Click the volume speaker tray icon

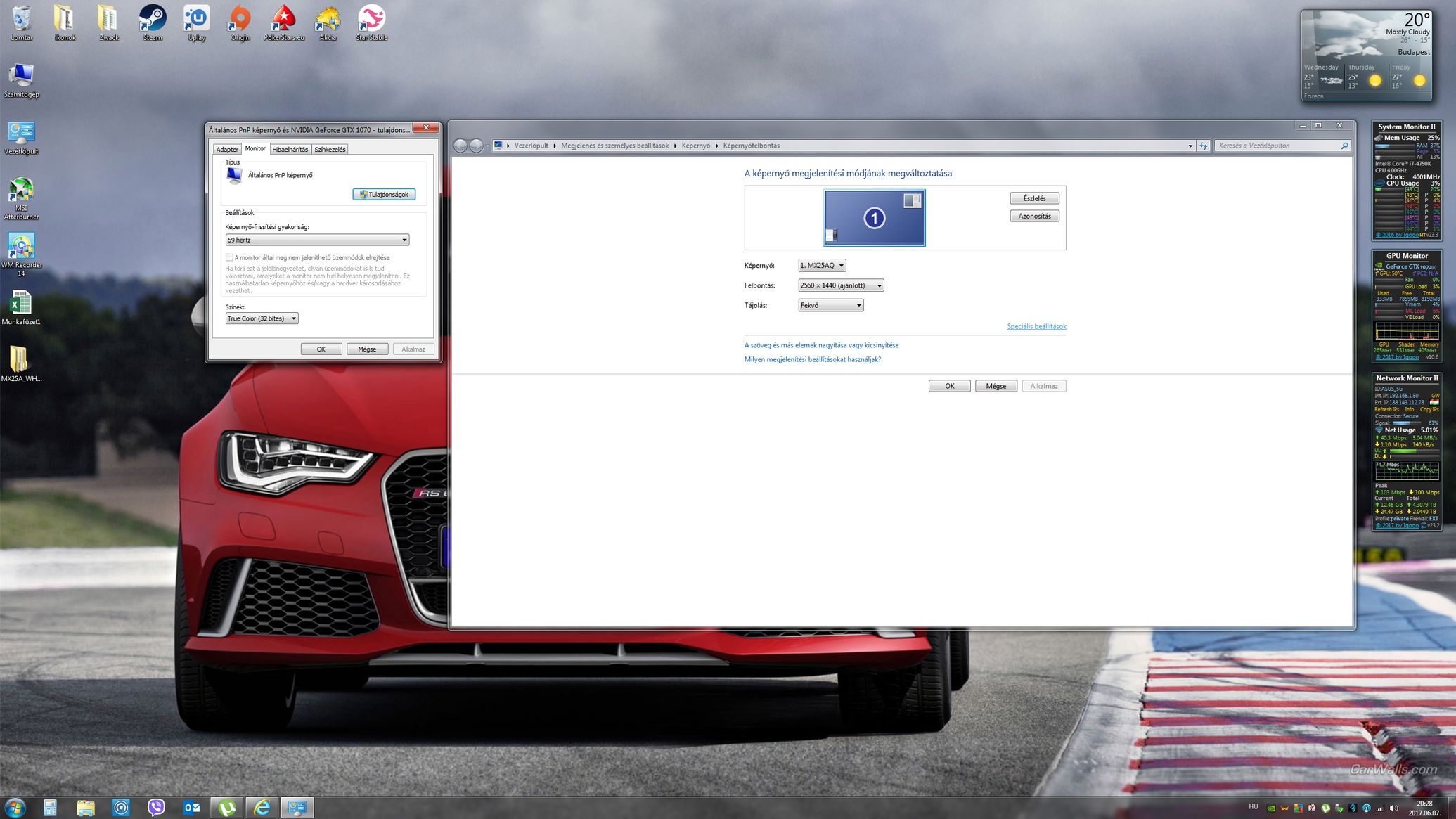pos(1393,808)
